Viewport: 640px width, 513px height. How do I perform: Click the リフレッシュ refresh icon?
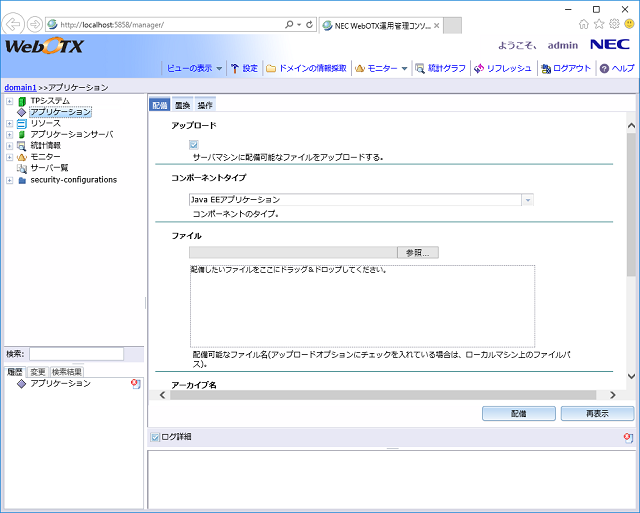[x=480, y=68]
